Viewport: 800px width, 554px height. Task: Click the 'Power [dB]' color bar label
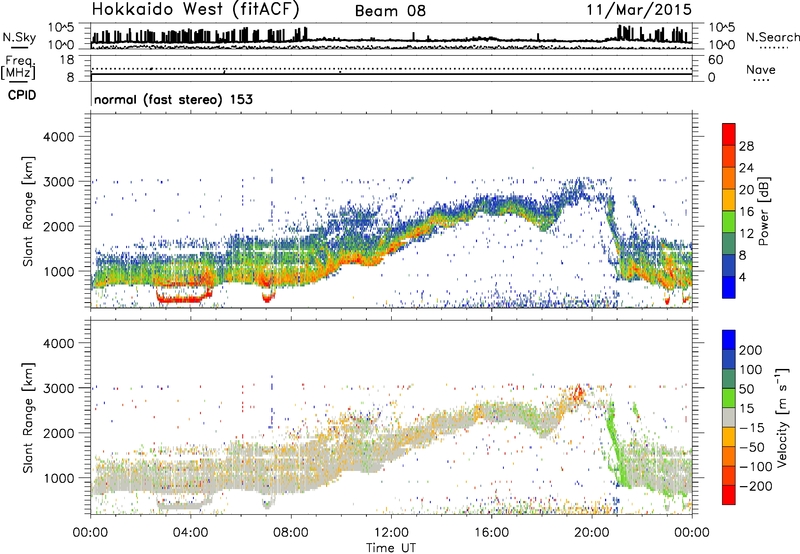pos(763,211)
